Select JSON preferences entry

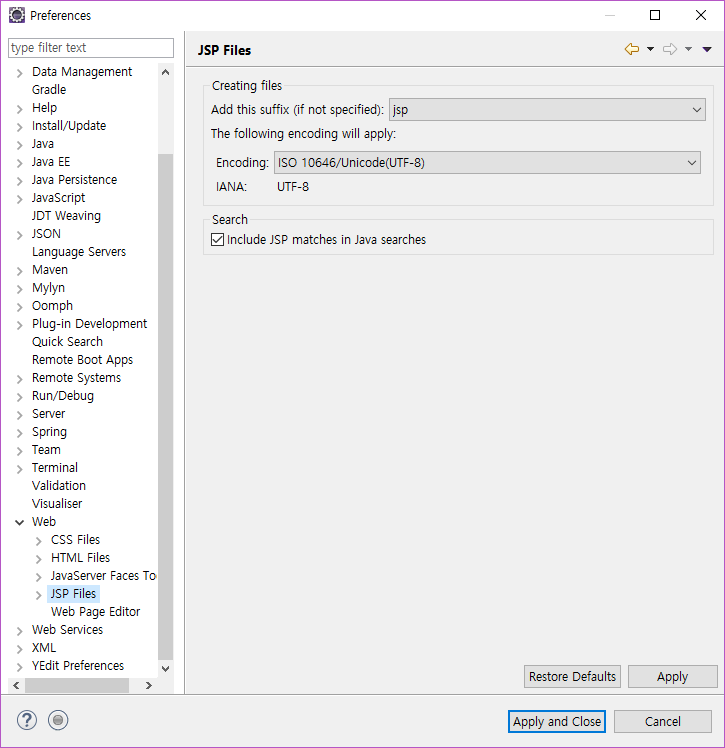click(46, 234)
